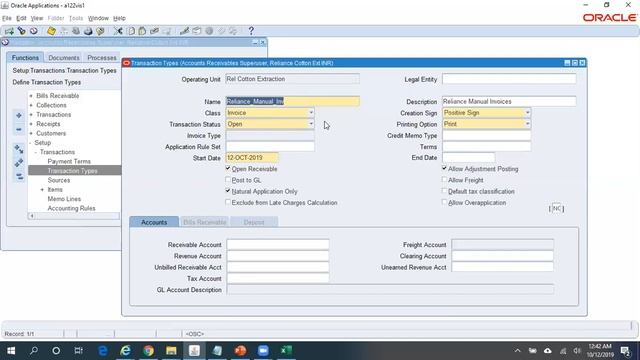Click the Find flashlight toolbar icon

point(21,31)
